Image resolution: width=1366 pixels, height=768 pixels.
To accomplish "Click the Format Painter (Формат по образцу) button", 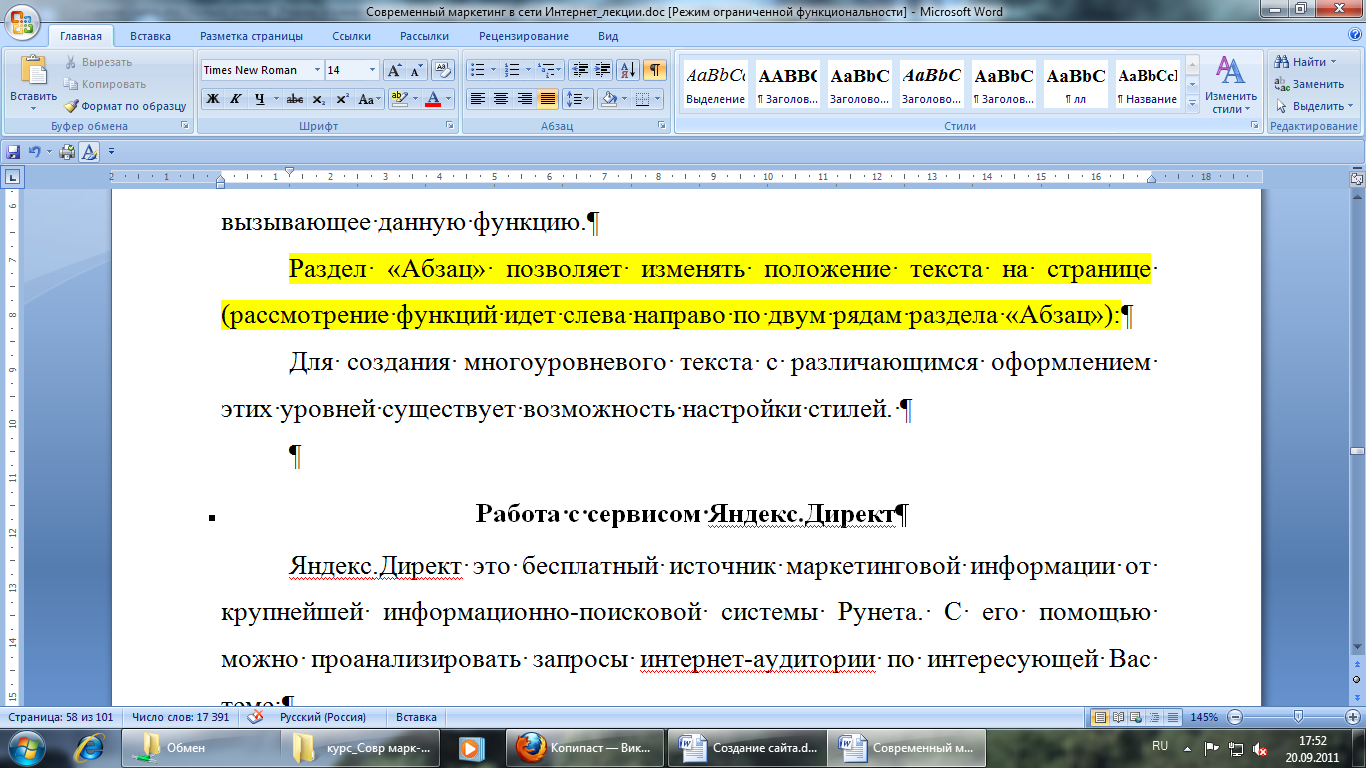I will click(x=125, y=106).
